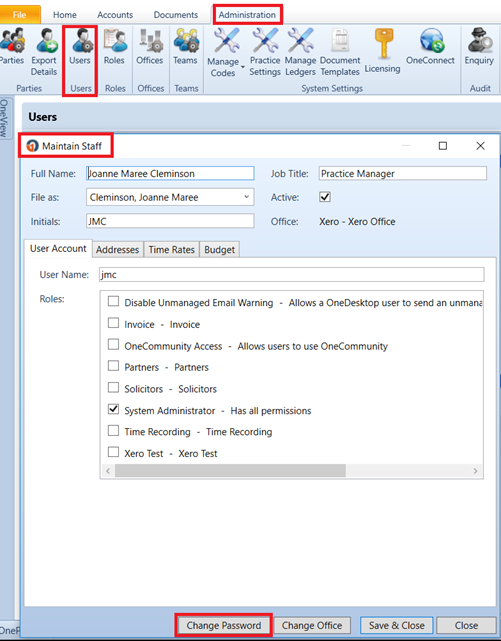Check the OneCommunity Access role

tap(113, 345)
